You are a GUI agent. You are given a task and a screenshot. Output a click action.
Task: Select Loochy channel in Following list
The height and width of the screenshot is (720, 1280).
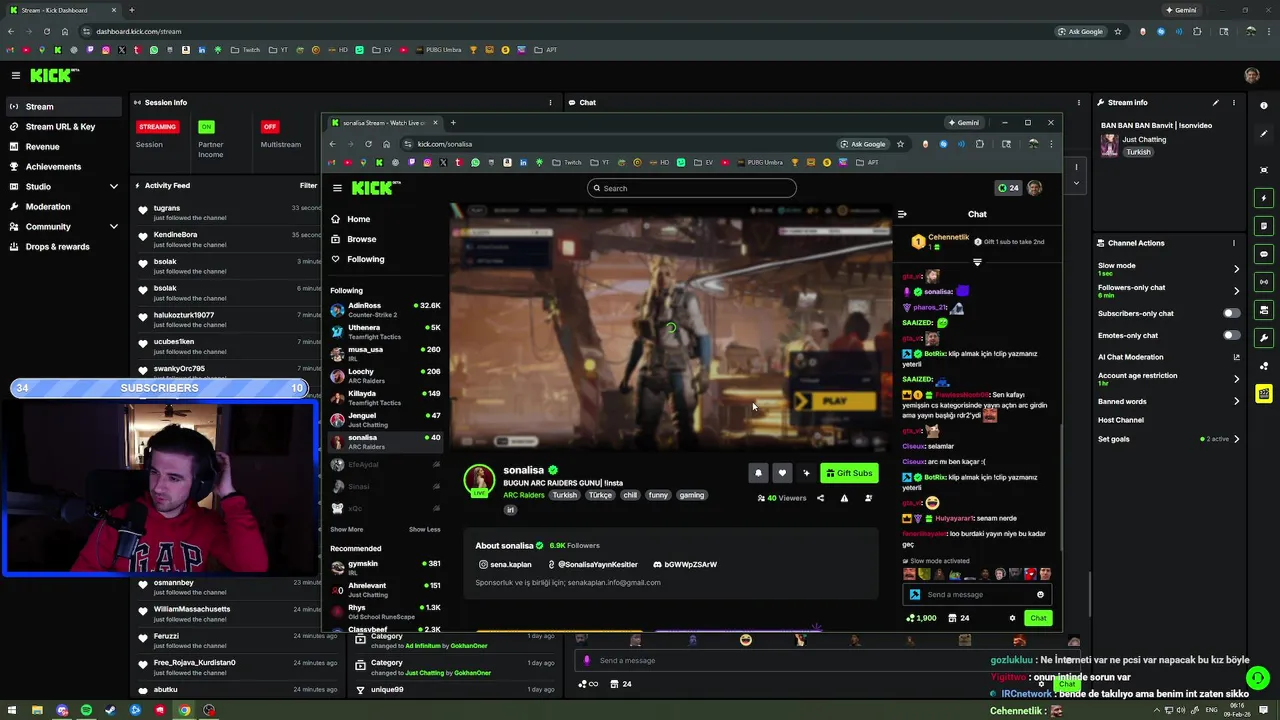(x=385, y=375)
